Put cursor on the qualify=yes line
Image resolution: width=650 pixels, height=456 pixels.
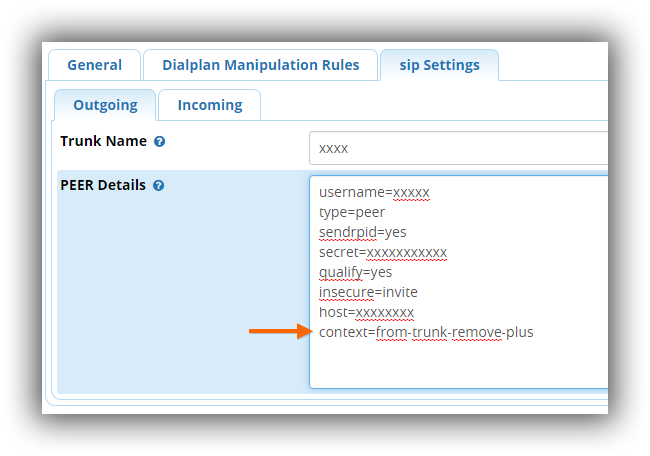click(x=355, y=272)
